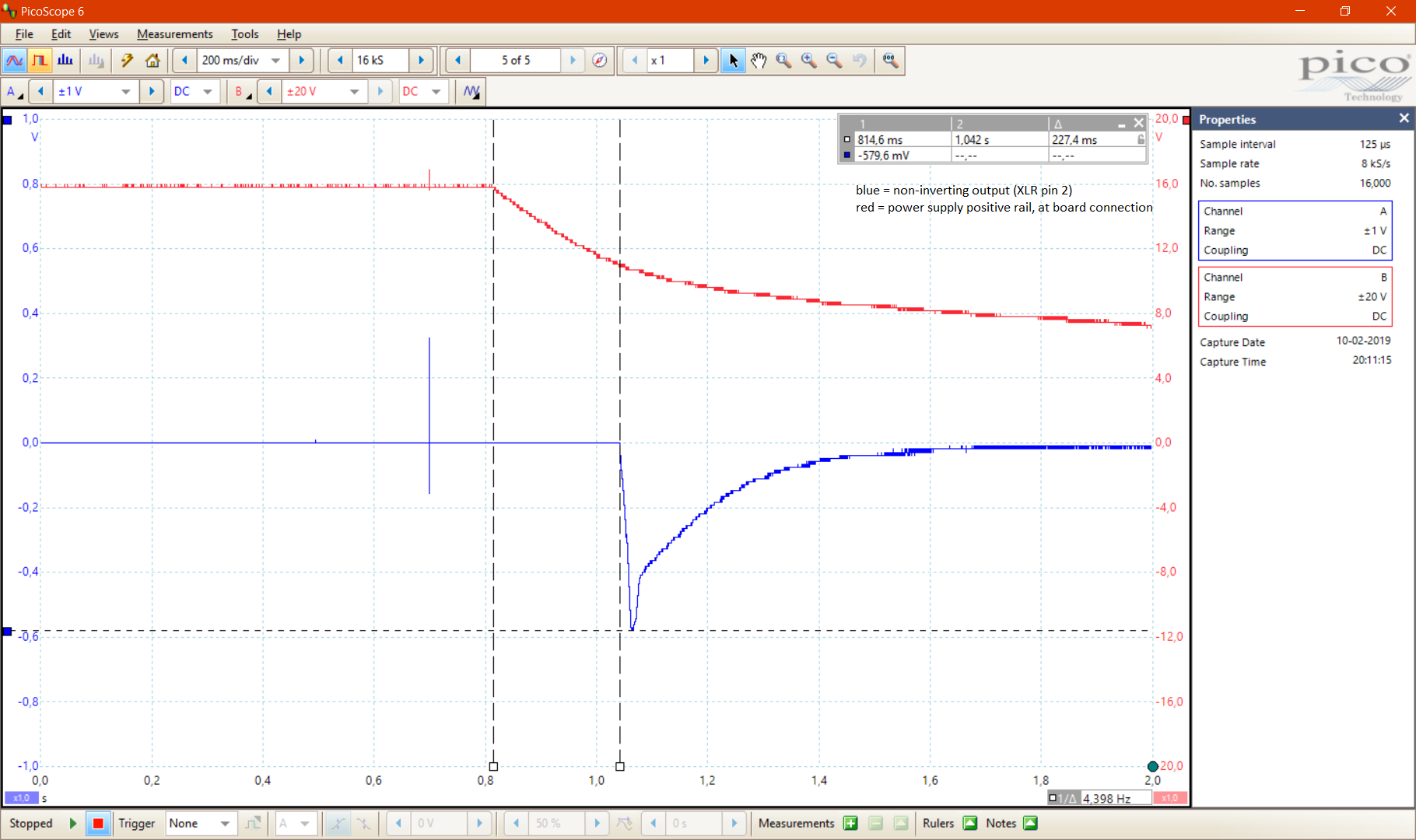The image size is (1416, 840).
Task: Start capture with green play arrow
Action: (x=73, y=823)
